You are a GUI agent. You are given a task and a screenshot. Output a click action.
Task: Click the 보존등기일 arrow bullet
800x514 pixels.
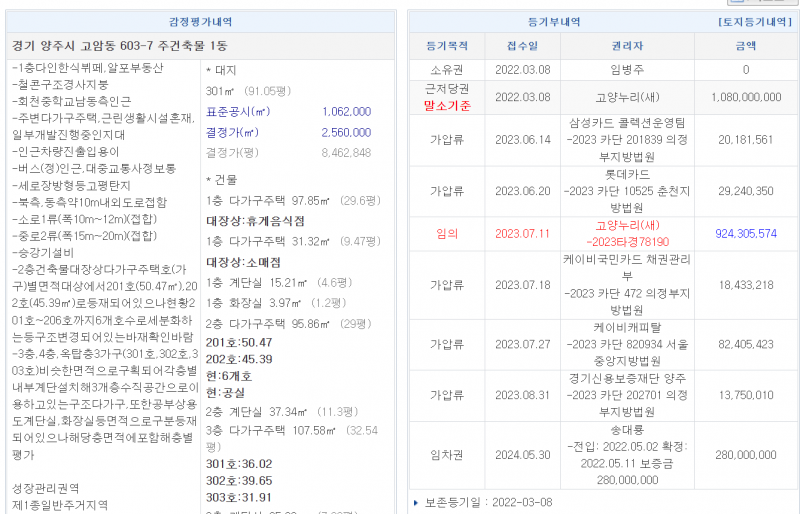pos(416,503)
